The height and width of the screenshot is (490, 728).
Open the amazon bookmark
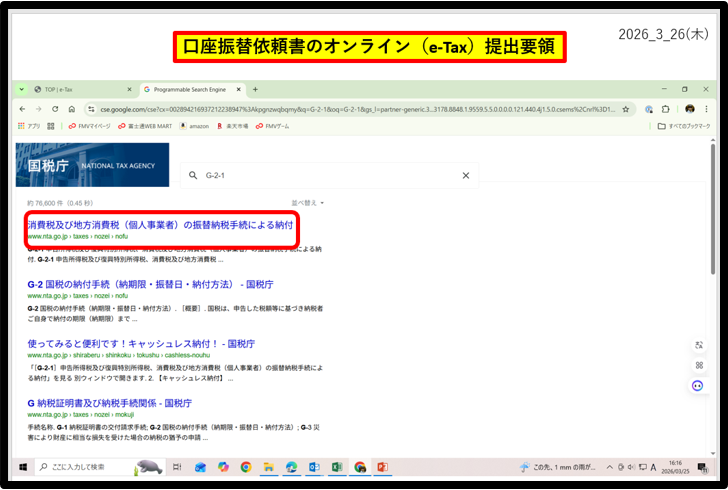click(197, 126)
